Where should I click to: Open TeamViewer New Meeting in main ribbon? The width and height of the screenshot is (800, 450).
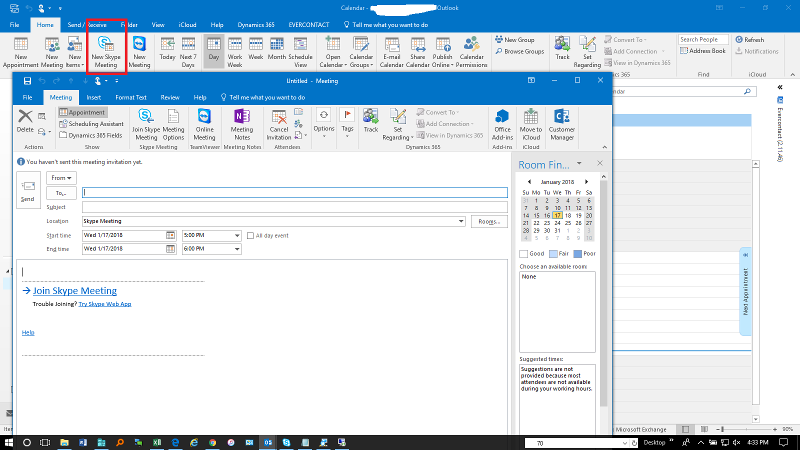(139, 52)
